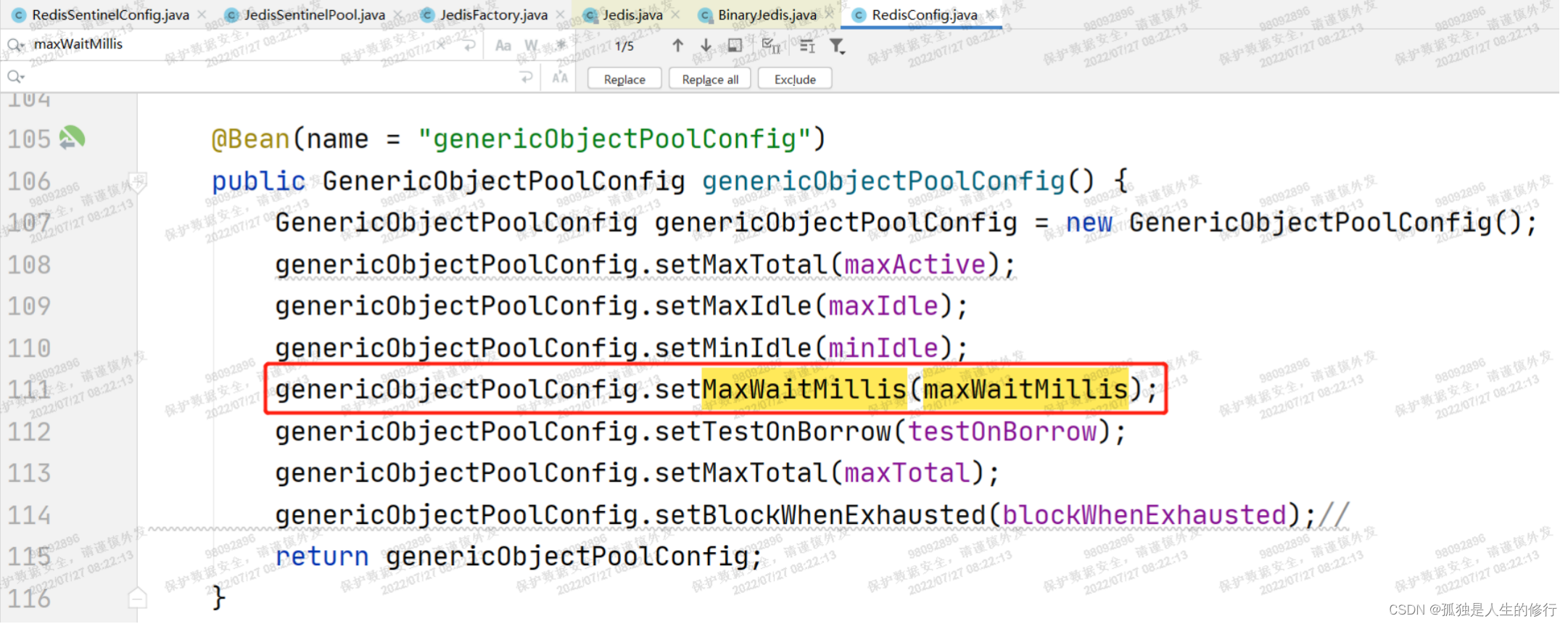Insert new line in search field
Viewport: 1568px width, 624px height.
[470, 46]
